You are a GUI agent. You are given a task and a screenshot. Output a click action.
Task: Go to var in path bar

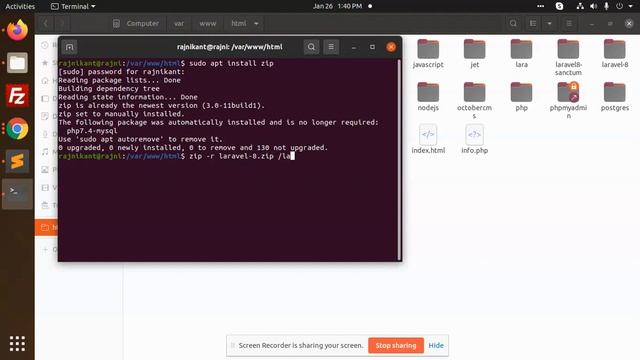pyautogui.click(x=179, y=24)
